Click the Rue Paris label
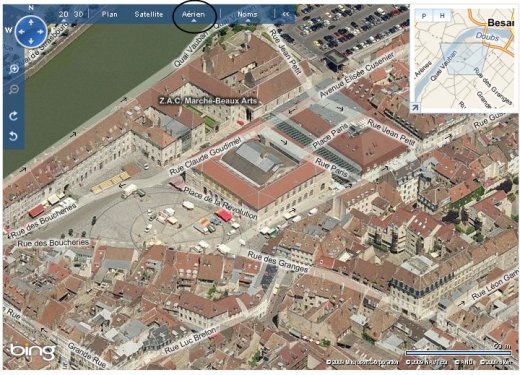This screenshot has width=520, height=375. (x=332, y=168)
